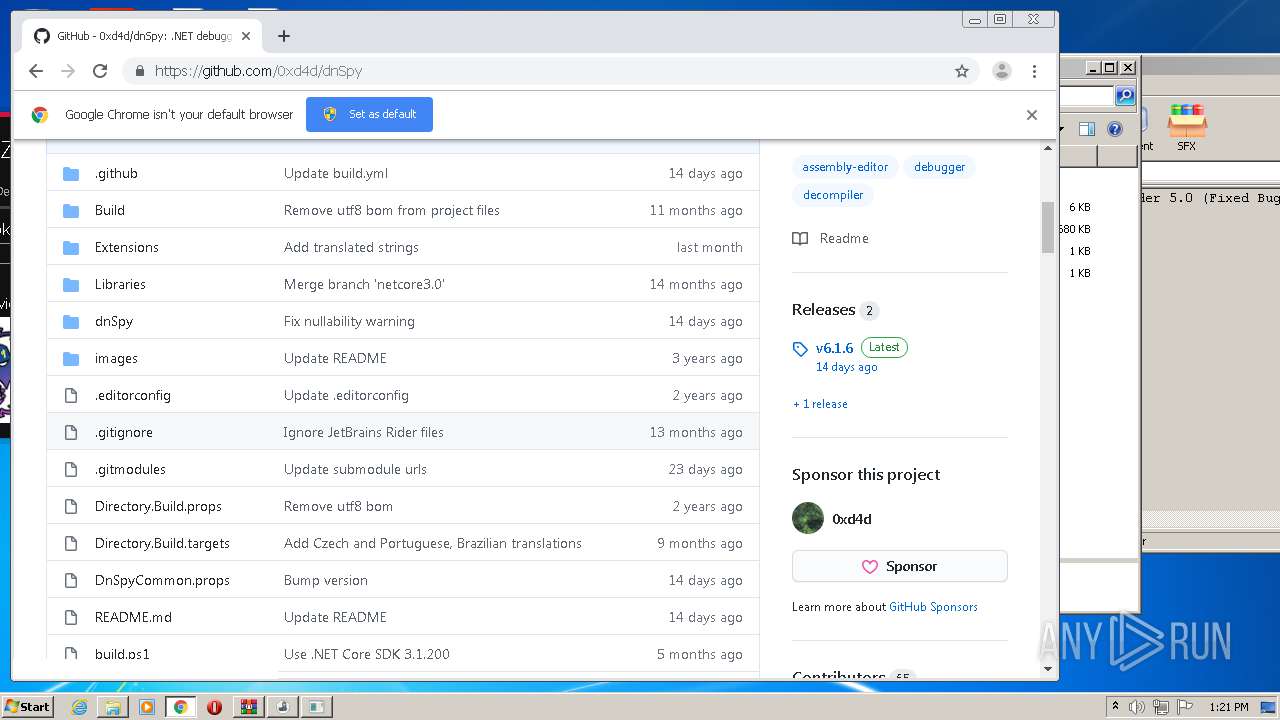Viewport: 1280px width, 720px height.
Task: Open Directory.Build.targets file
Action: tap(162, 543)
